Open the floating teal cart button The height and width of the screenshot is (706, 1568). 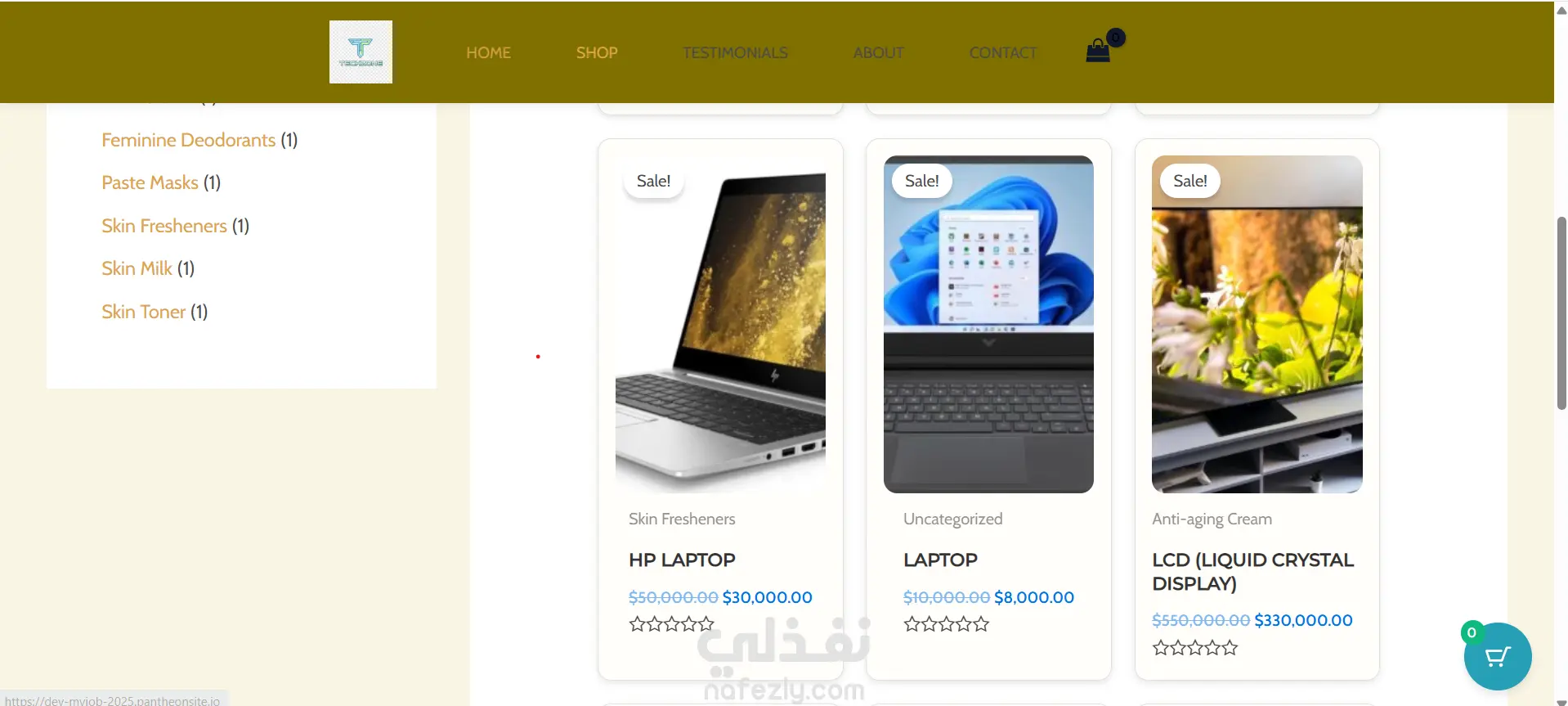click(1497, 656)
